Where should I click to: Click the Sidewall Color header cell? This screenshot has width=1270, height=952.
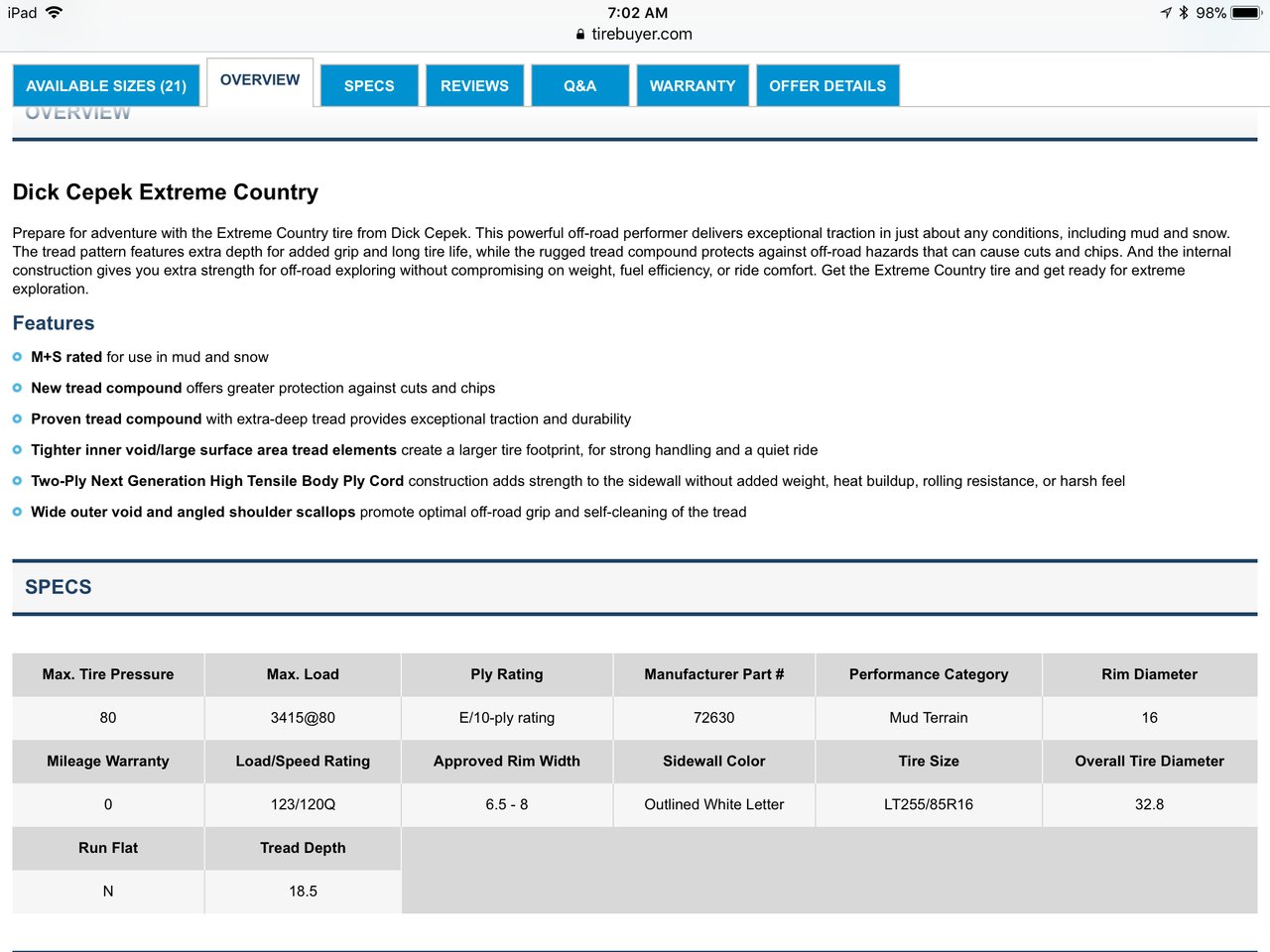(714, 762)
